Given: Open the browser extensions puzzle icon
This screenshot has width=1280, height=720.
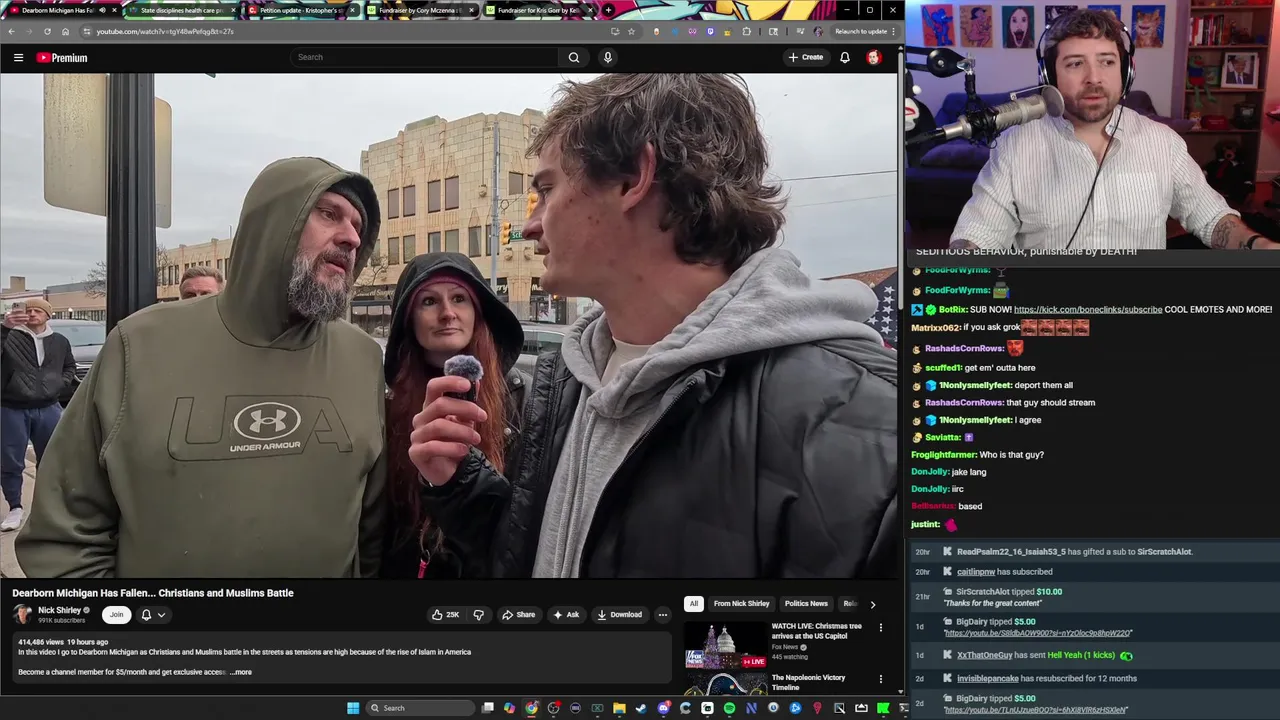Looking at the screenshot, I should click(747, 31).
